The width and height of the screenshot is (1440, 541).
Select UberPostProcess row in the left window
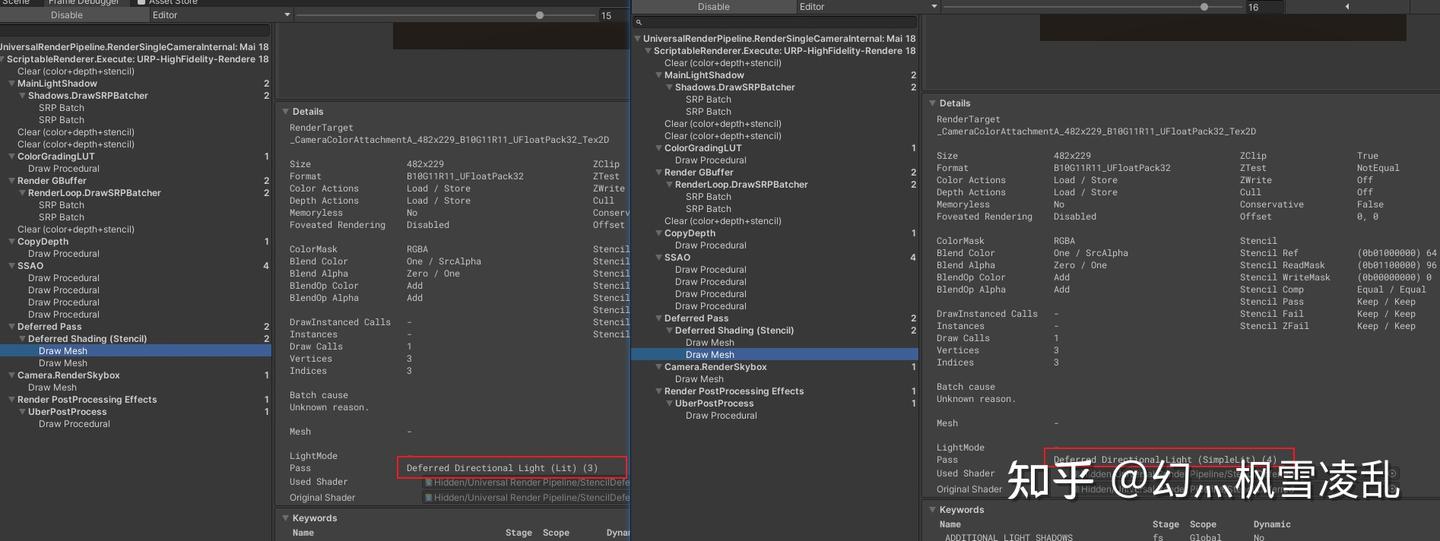[x=135, y=412]
